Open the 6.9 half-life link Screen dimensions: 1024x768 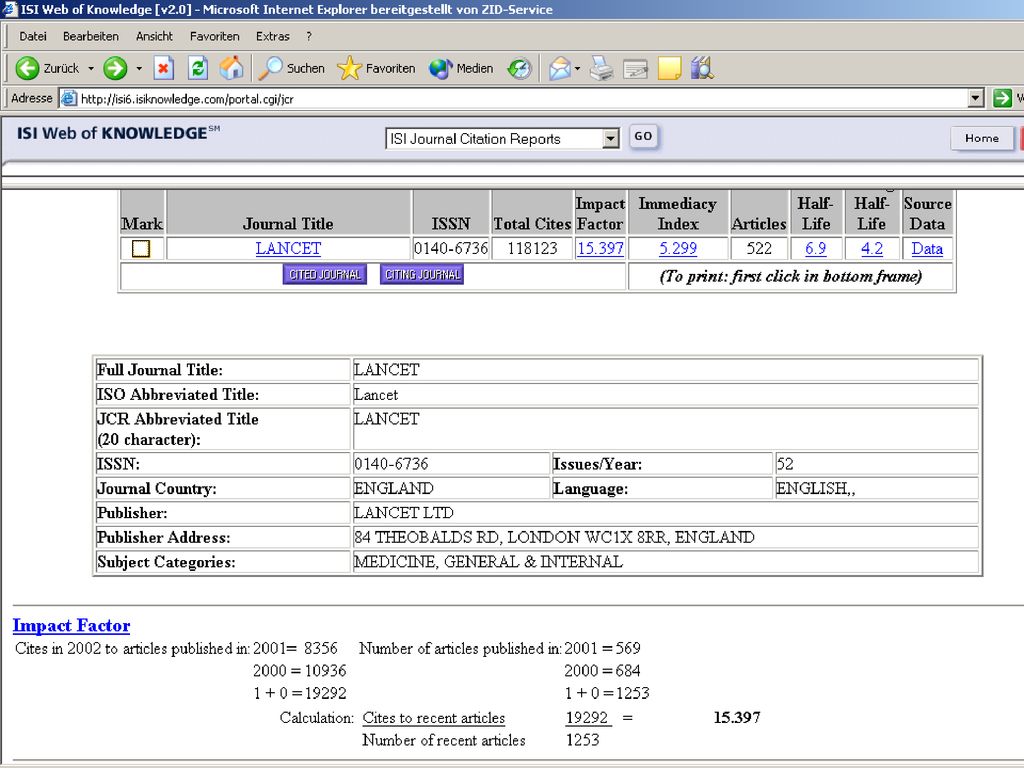click(x=816, y=249)
